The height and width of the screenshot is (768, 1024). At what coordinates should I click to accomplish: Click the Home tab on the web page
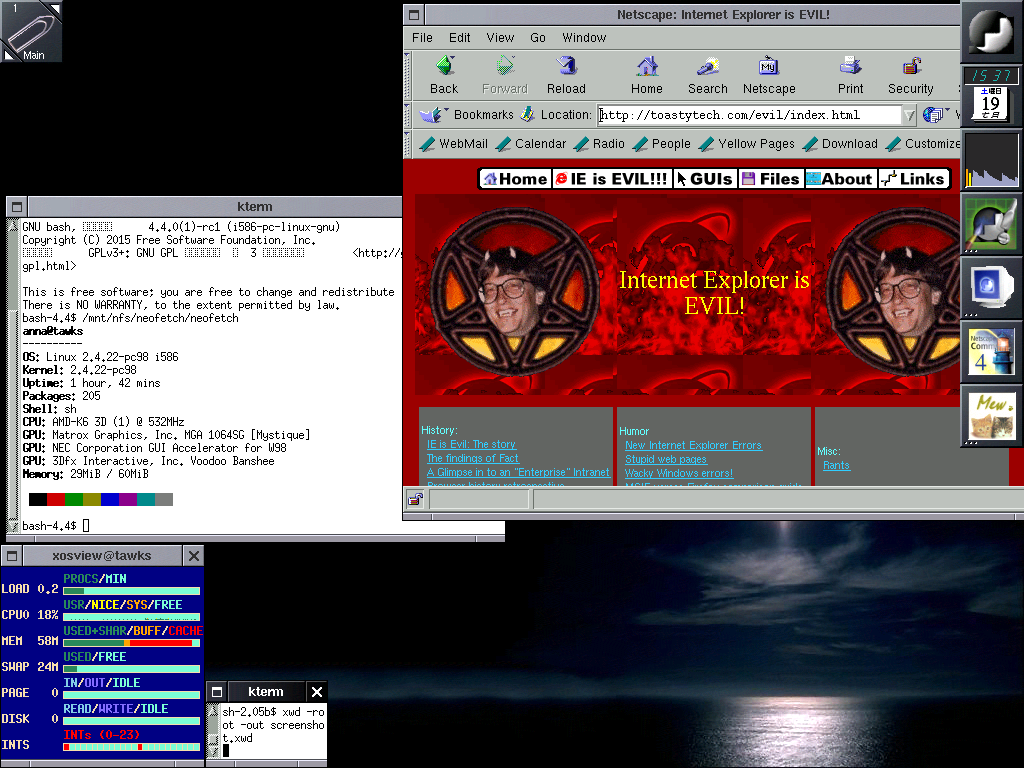point(515,179)
